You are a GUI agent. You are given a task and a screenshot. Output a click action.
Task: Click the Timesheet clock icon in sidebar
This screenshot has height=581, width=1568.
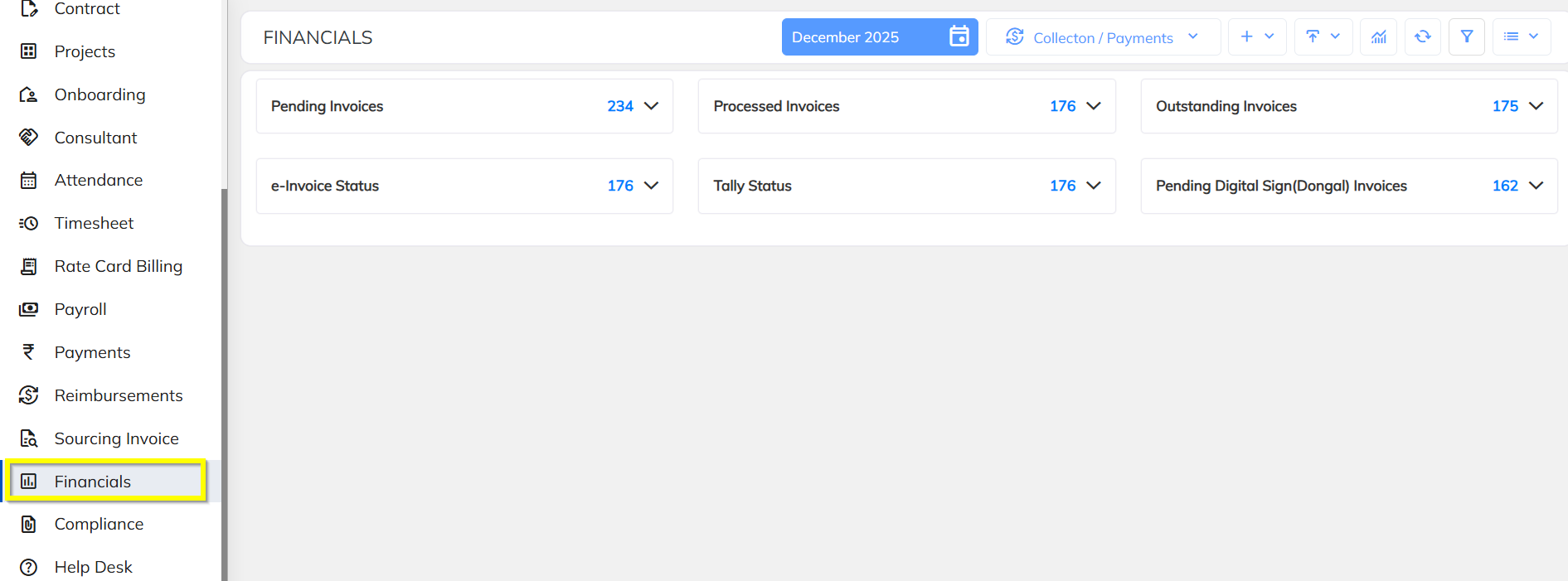click(x=28, y=223)
